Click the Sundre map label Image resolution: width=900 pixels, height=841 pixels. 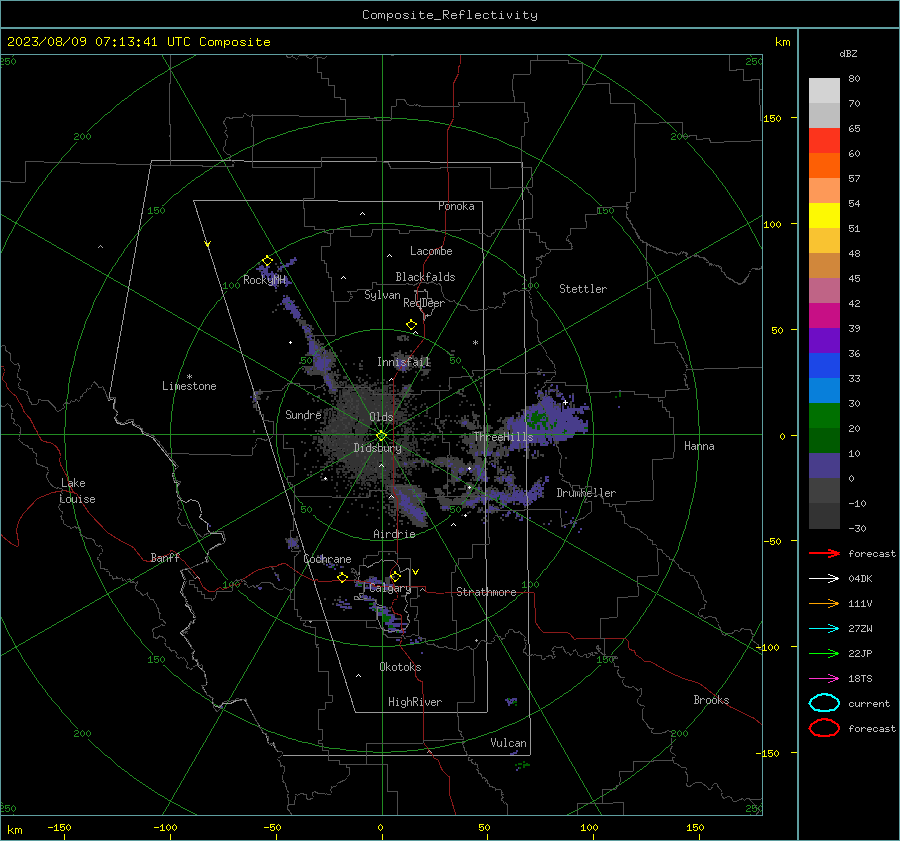[x=303, y=414]
